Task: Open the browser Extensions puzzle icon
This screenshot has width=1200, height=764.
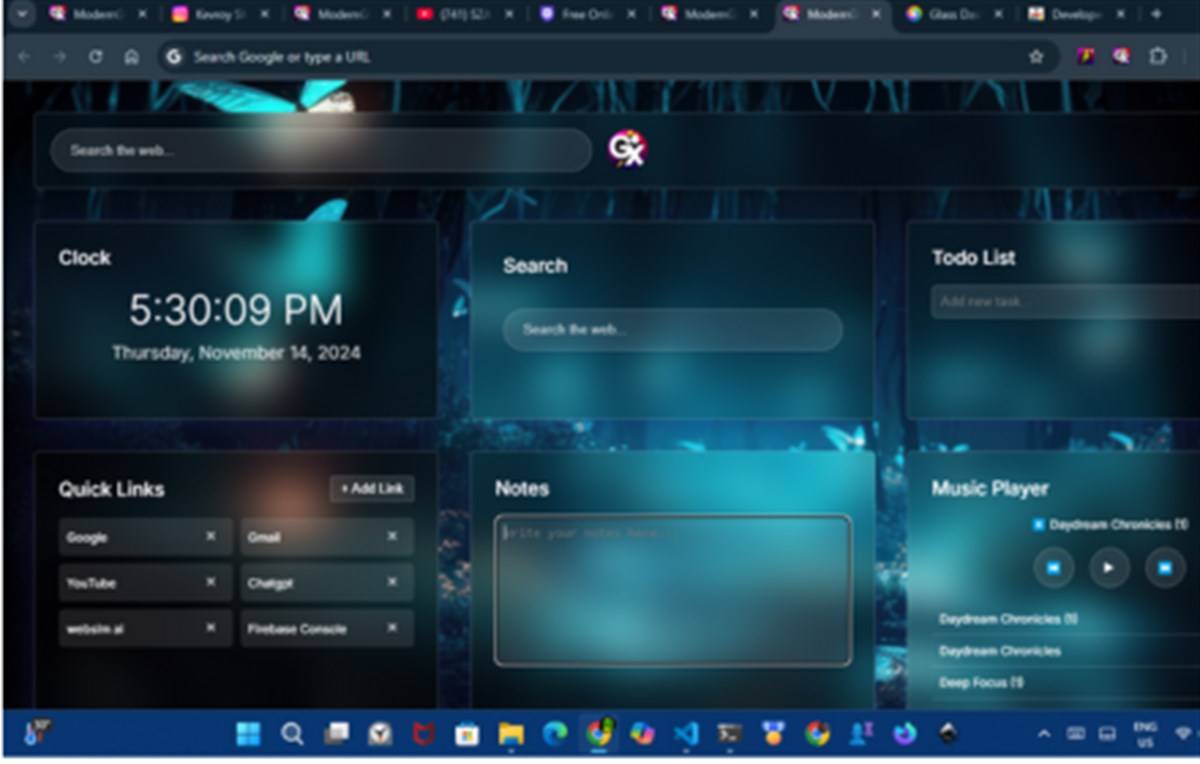Action: (1157, 57)
